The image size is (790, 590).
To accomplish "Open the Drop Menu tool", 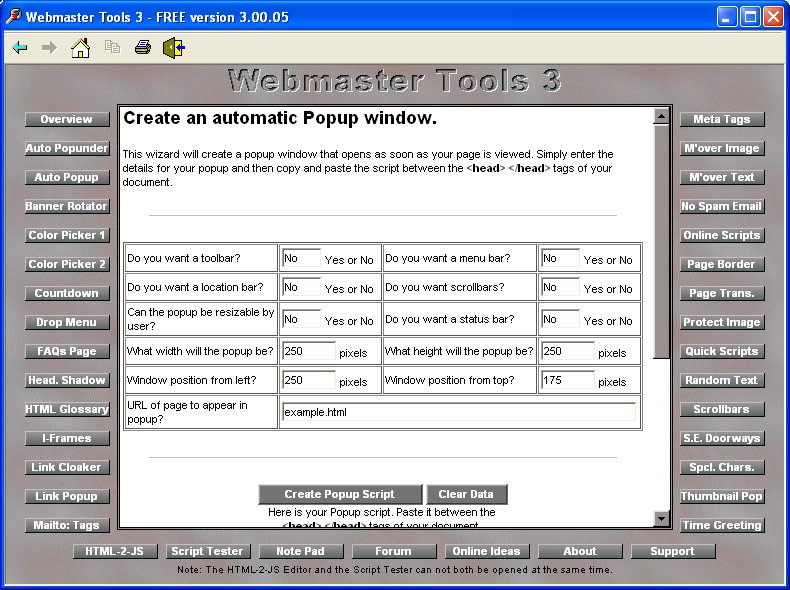I will point(67,322).
